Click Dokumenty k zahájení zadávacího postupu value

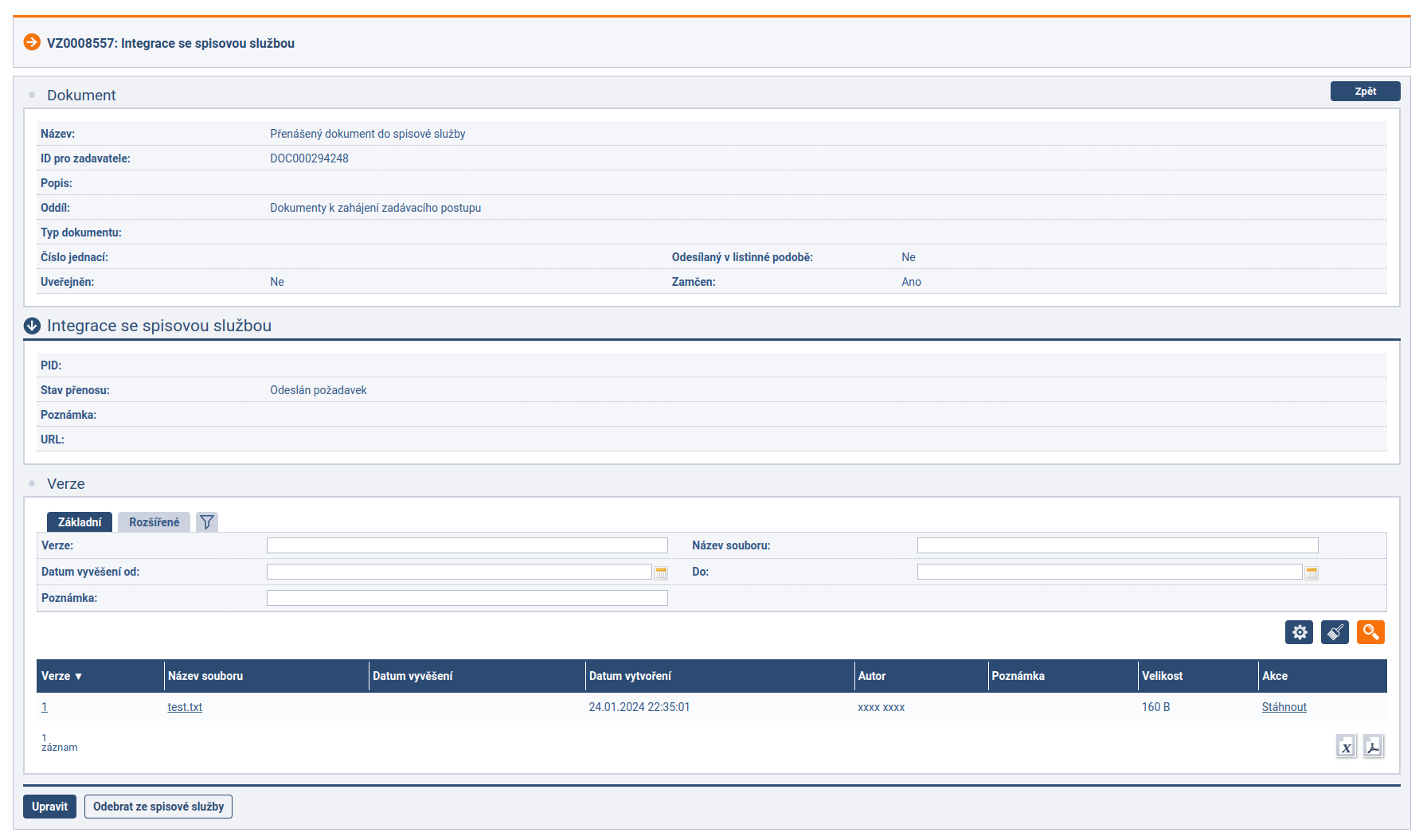pyautogui.click(x=376, y=208)
